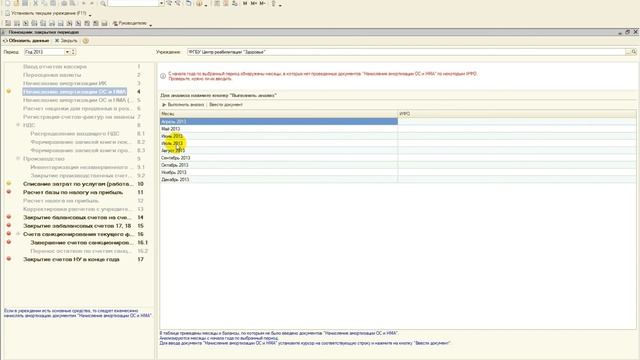Screen dimensions: 640x360
Task: Click the M memory button in top toolbar
Action: coord(245,3)
